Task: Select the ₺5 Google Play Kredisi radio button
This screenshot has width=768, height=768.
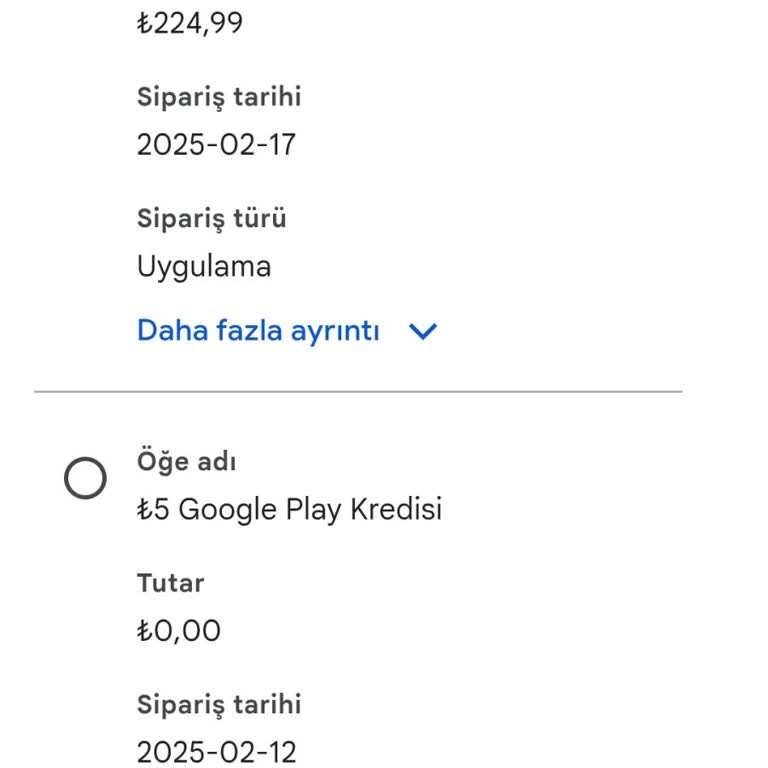Action: pos(85,480)
